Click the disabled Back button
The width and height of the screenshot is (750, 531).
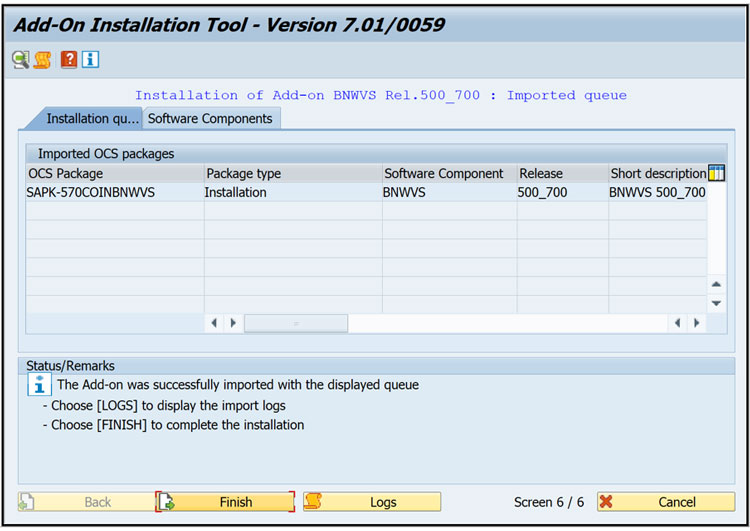(86, 502)
